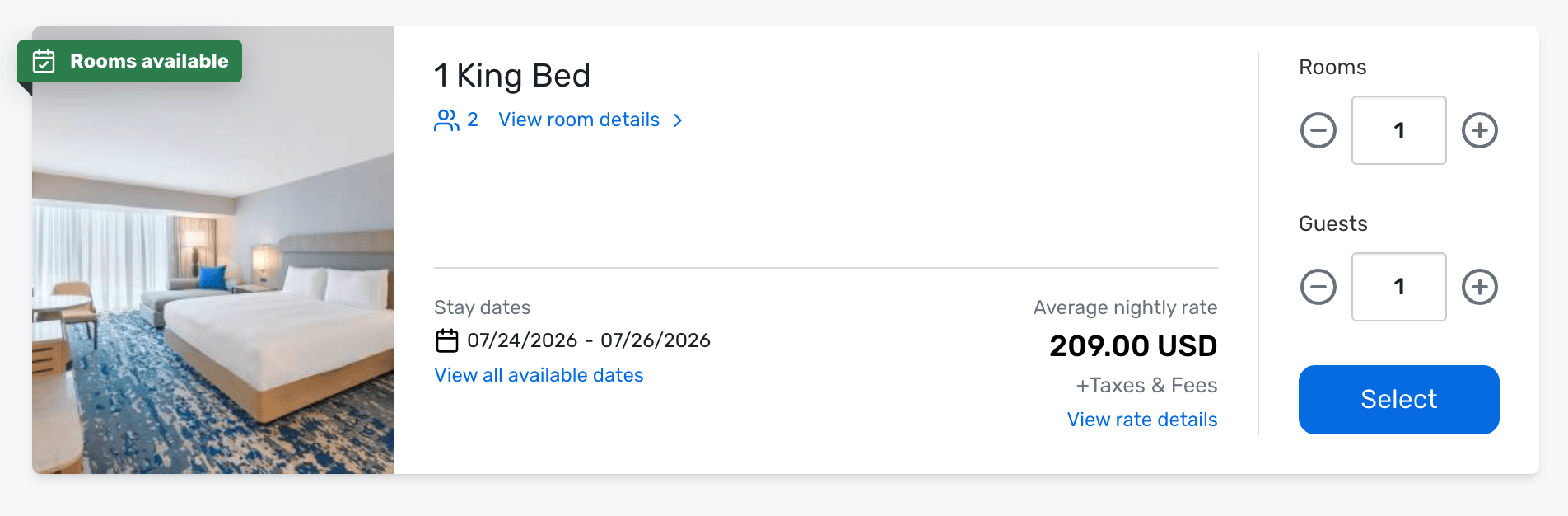Increase the guest count
The image size is (1568, 516).
(1479, 287)
